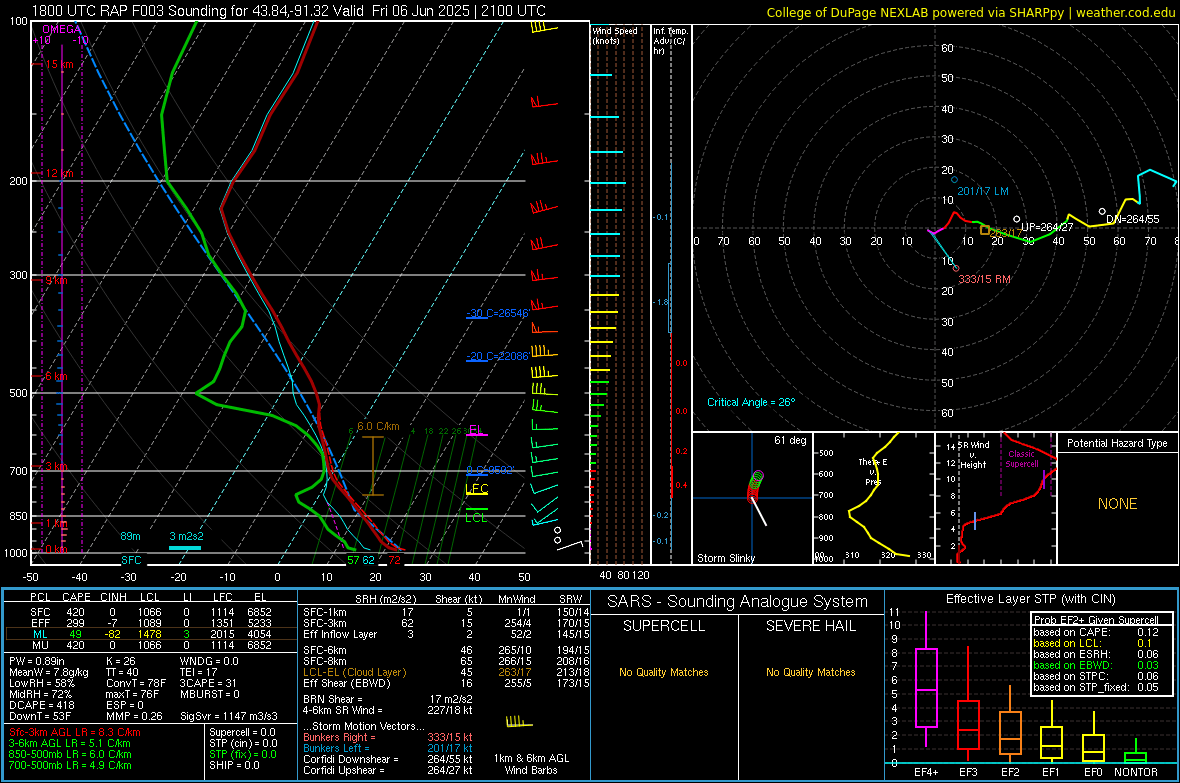
Task: Click the LCL-EL (Cloud Layer) row
Action: click(x=446, y=672)
